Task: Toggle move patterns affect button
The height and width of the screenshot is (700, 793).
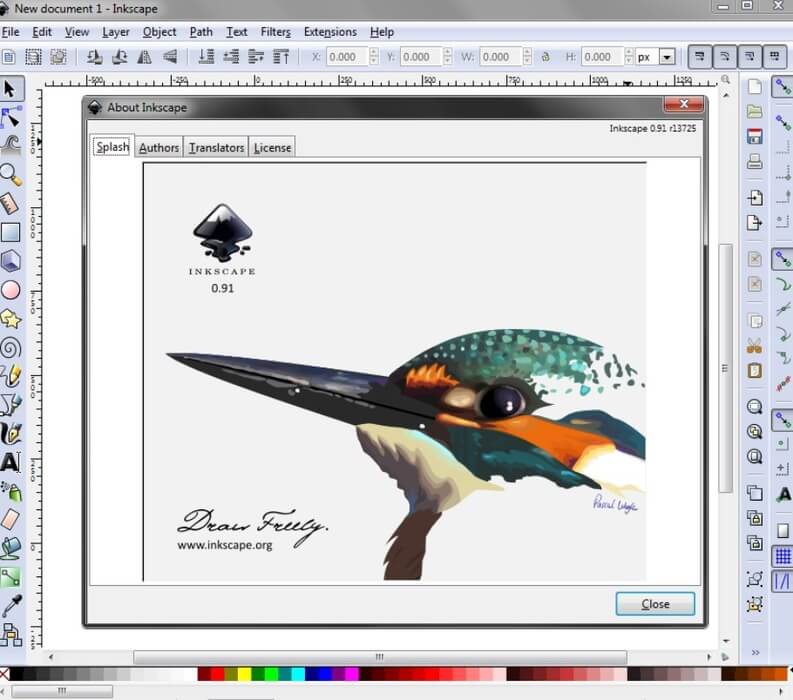Action: tap(774, 57)
